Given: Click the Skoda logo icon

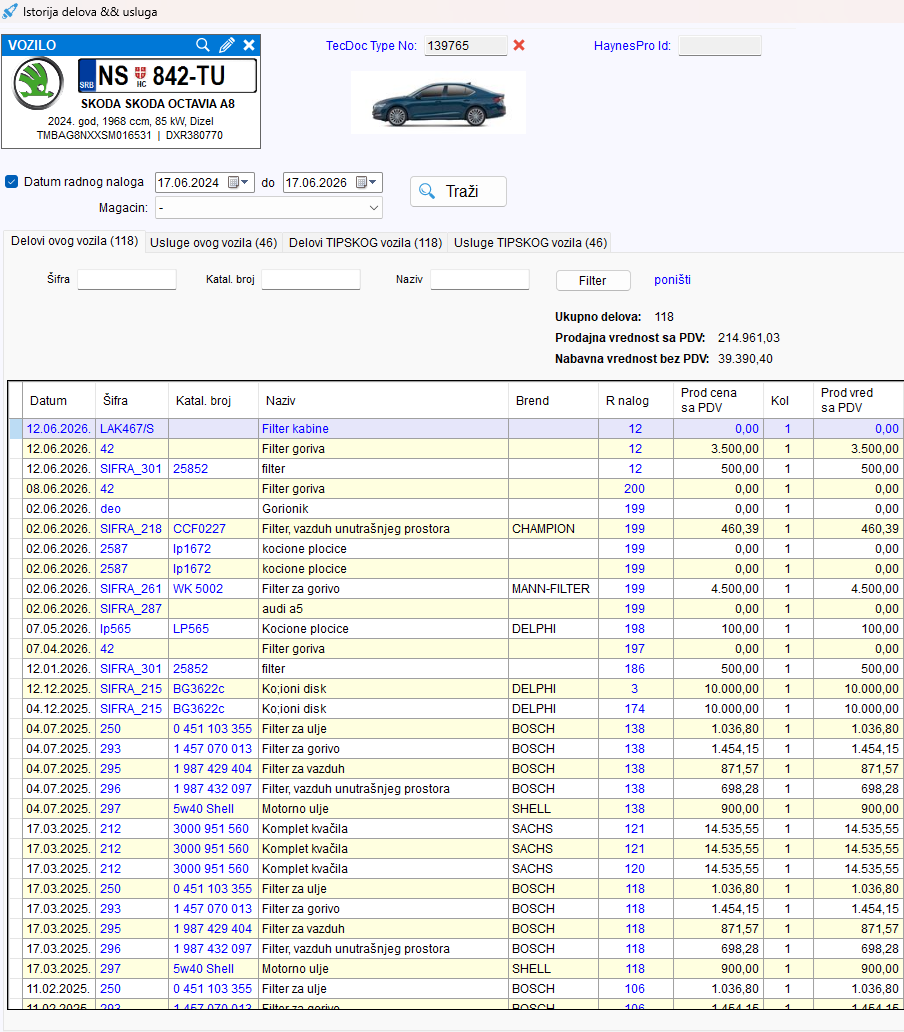Looking at the screenshot, I should [x=38, y=84].
